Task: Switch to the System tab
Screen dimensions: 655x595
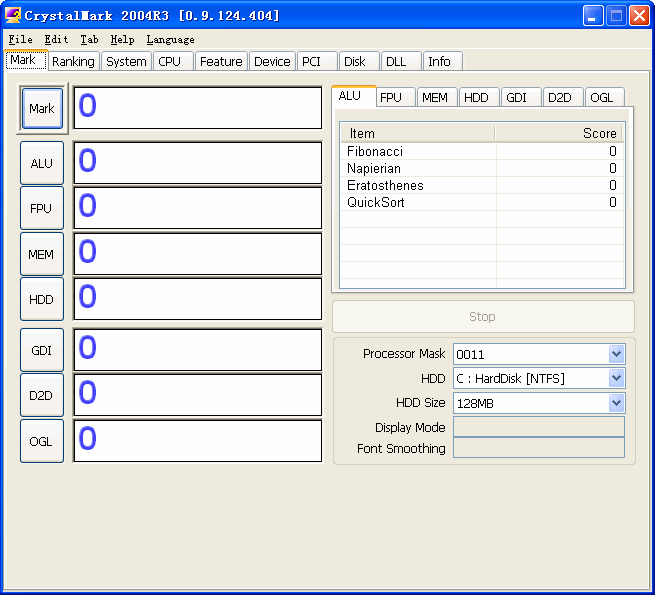Action: pos(127,62)
